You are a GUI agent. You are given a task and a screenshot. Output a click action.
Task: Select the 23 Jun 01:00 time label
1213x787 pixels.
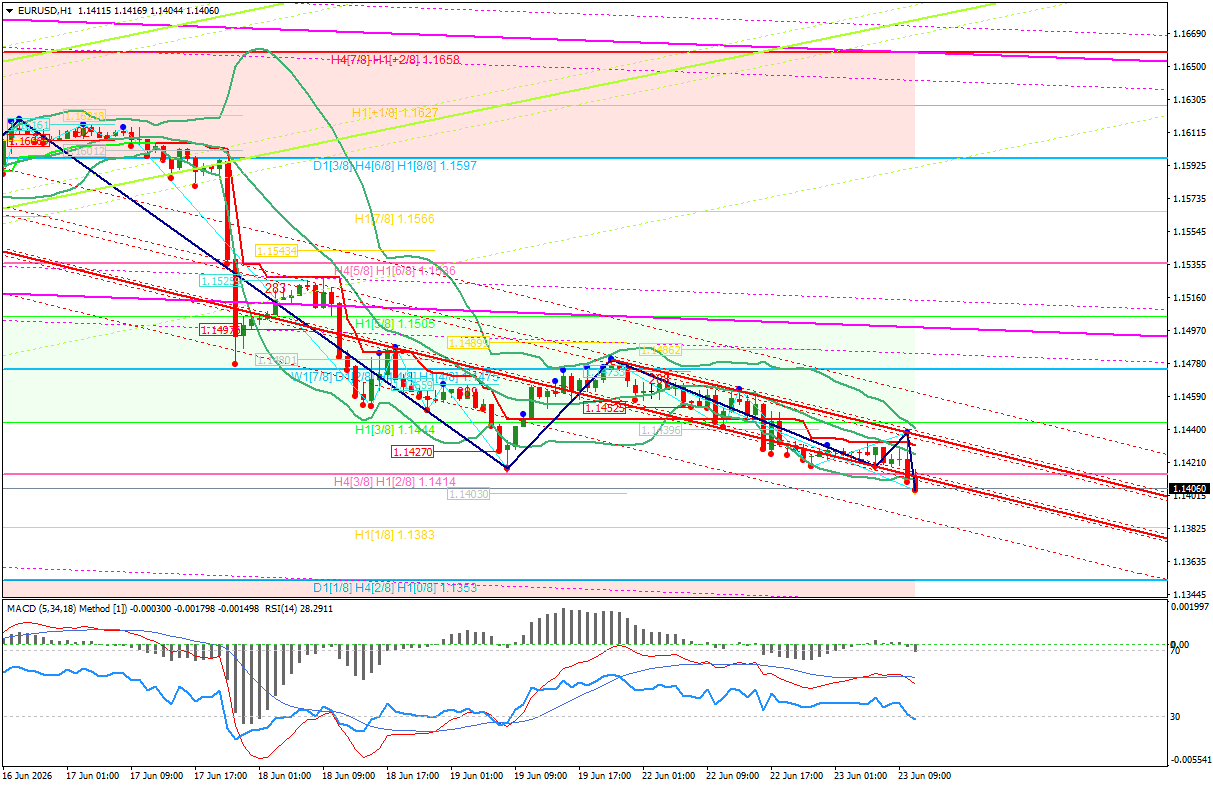click(x=861, y=775)
